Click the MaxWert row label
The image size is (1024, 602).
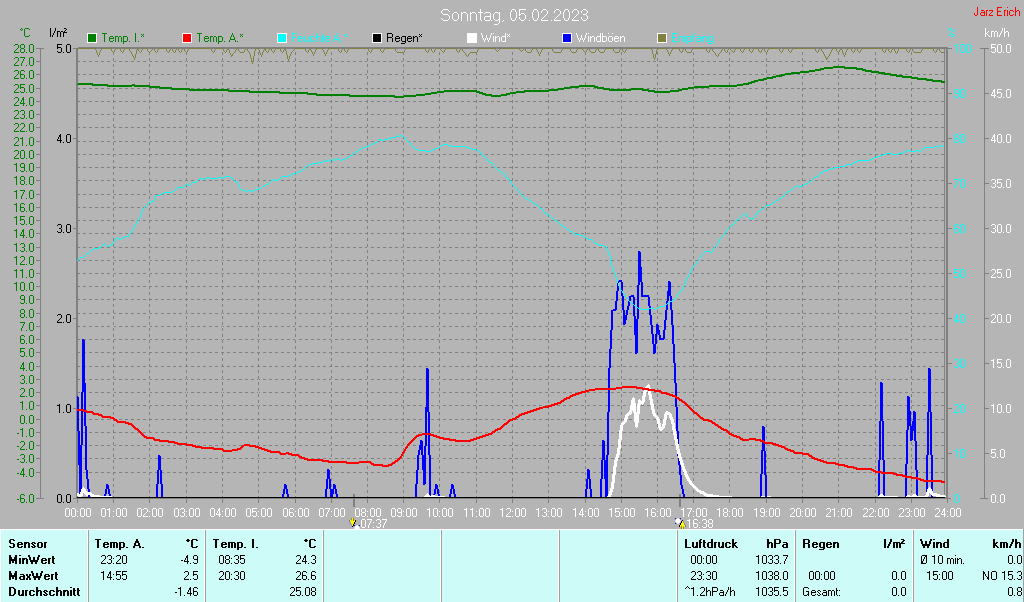(33, 576)
